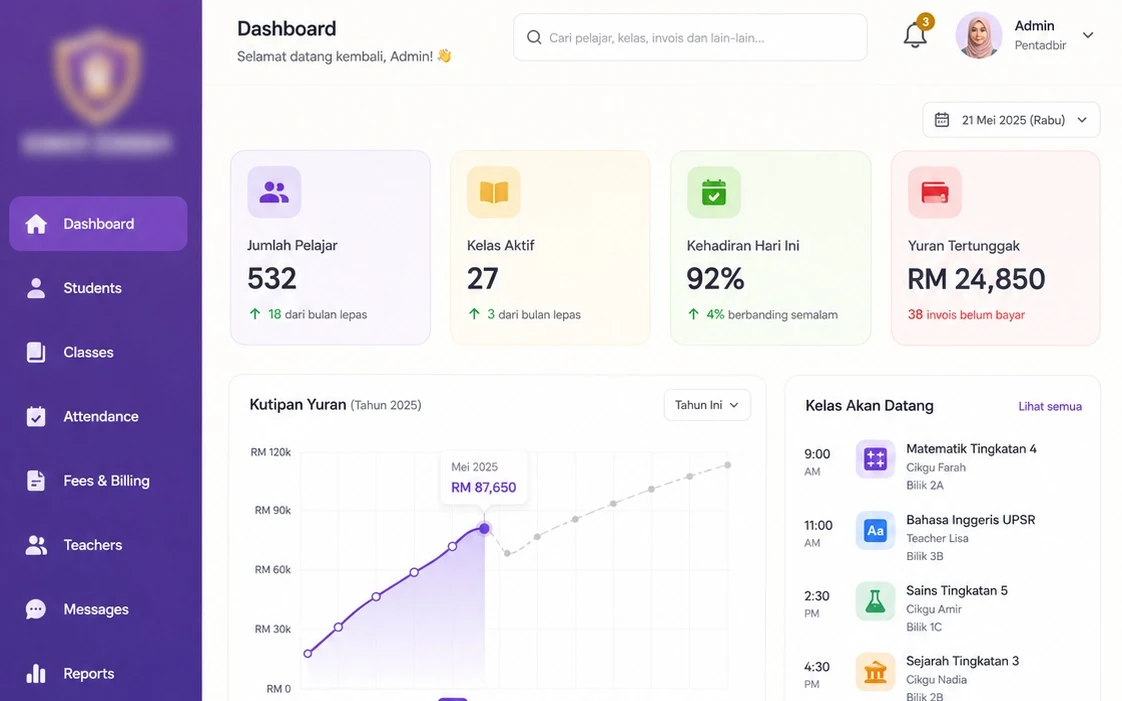Click the Sejarah Tingkatan 3 museum icon
1122x701 pixels.
click(875, 672)
